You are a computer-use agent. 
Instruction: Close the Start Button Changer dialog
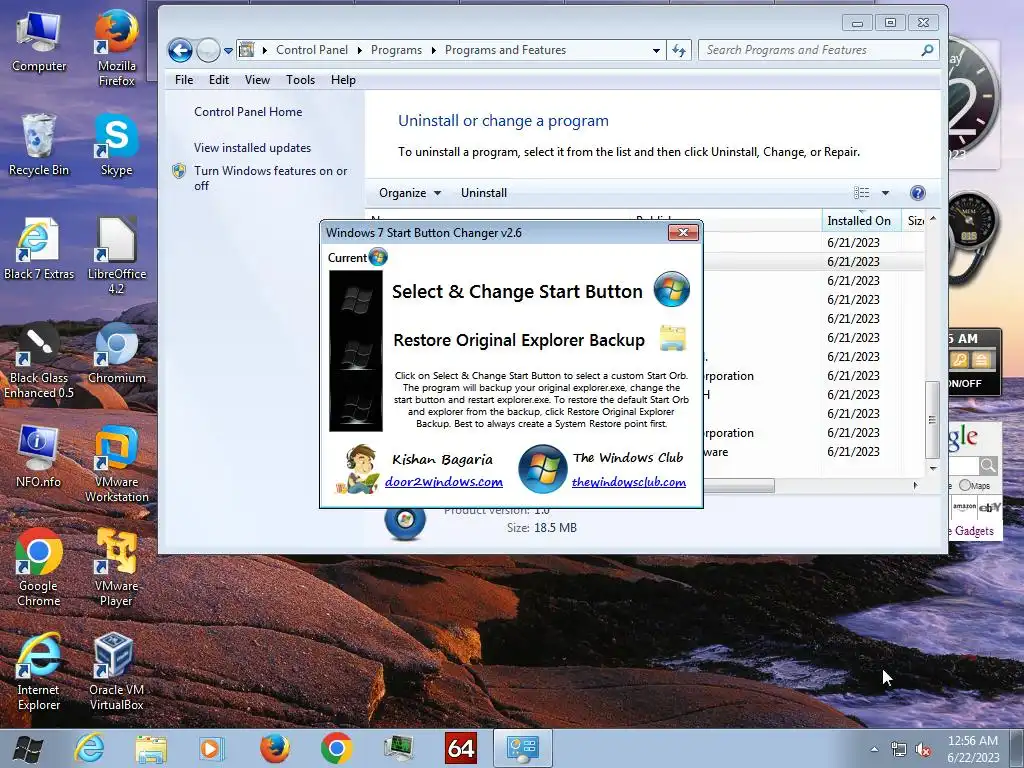pos(683,232)
